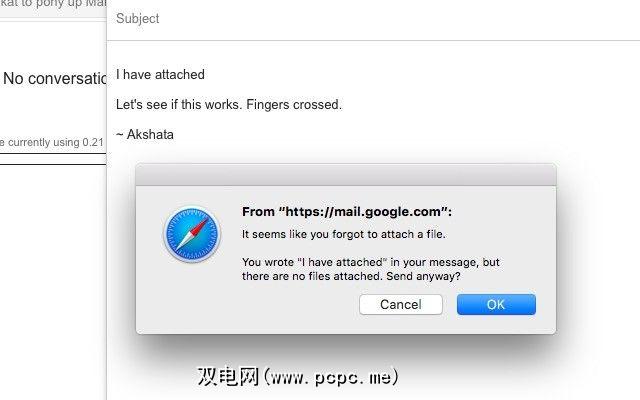
Task: Click the "~ Akshata" signature line
Action: click(x=145, y=134)
